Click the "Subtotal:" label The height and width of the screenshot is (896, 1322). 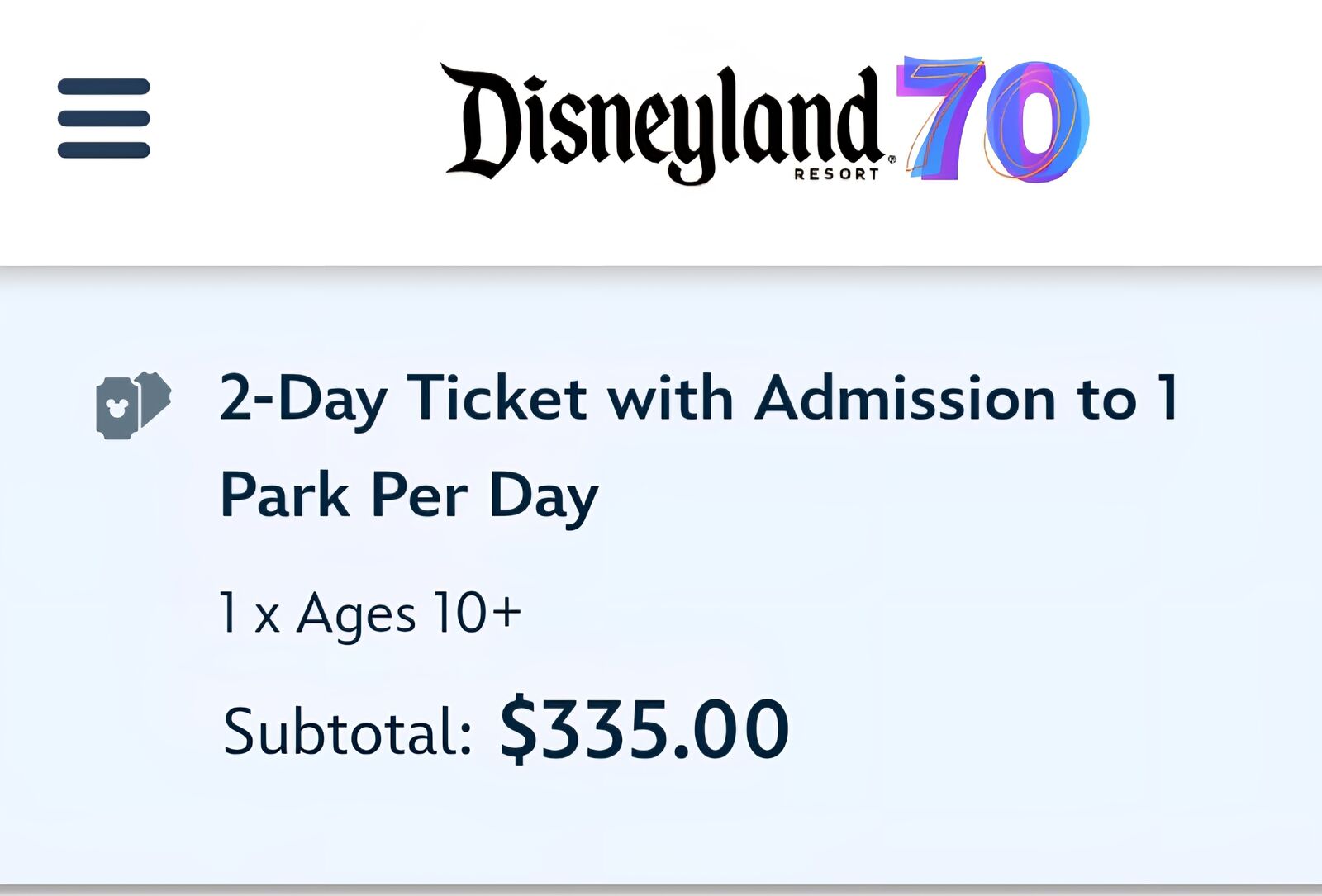coord(347,732)
